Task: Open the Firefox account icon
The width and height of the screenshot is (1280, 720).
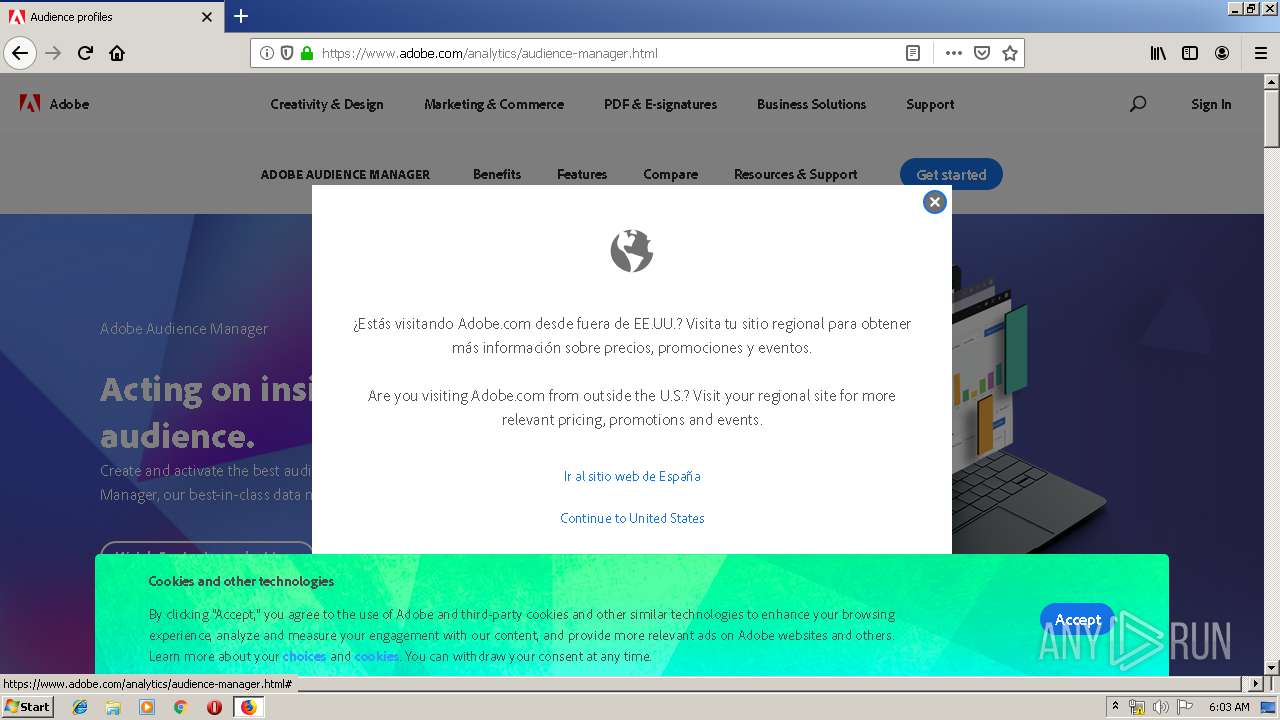Action: (1222, 53)
